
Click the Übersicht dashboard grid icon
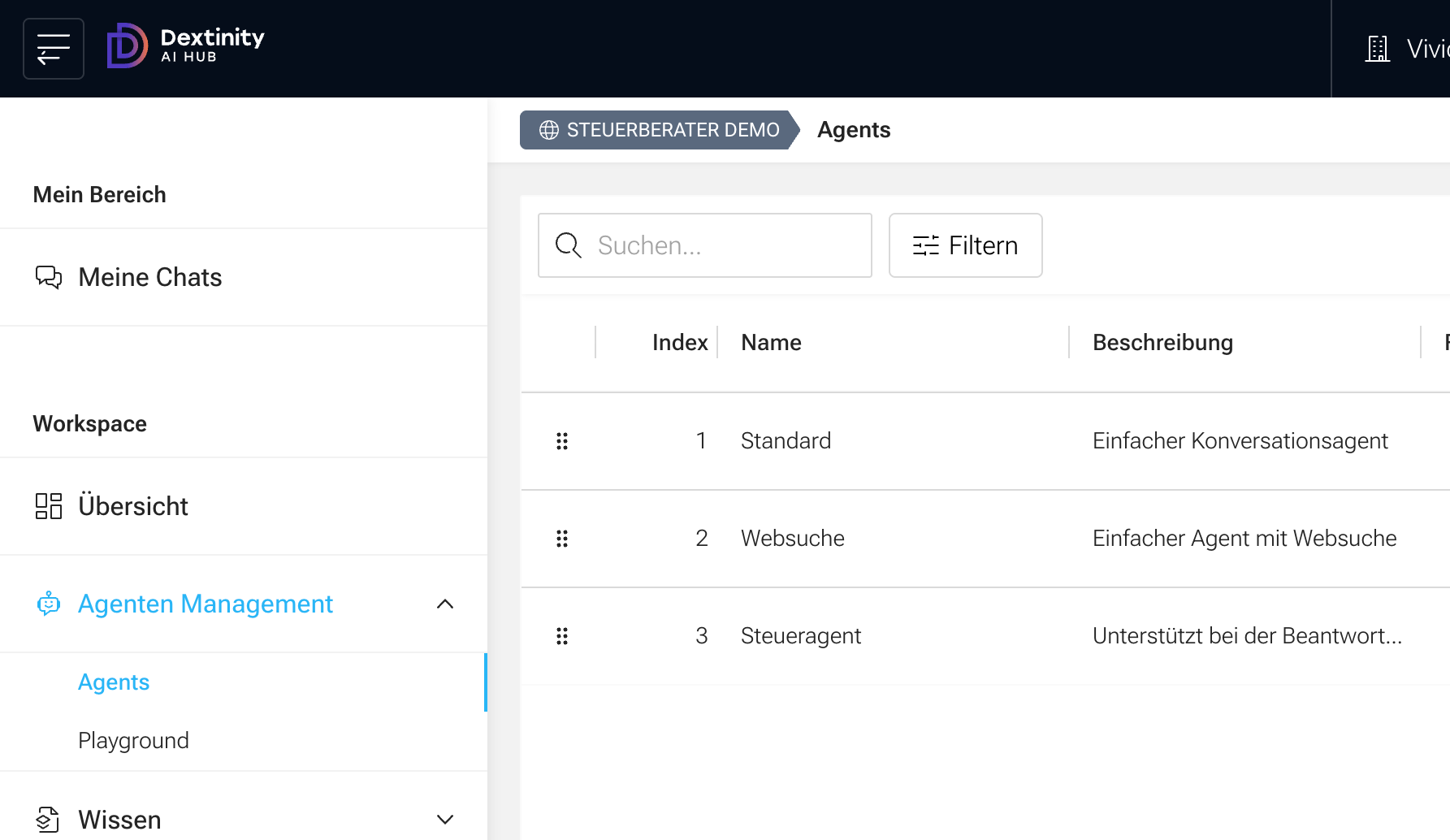click(49, 506)
